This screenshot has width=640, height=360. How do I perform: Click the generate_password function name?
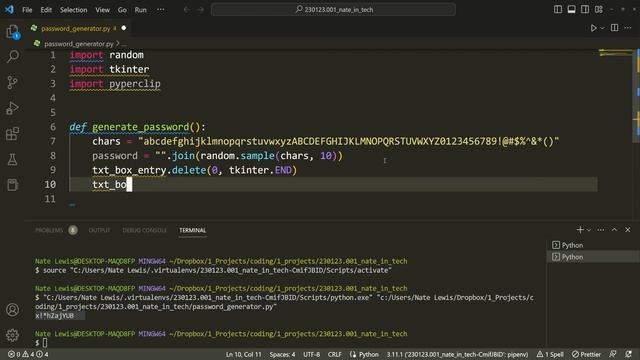(x=140, y=127)
